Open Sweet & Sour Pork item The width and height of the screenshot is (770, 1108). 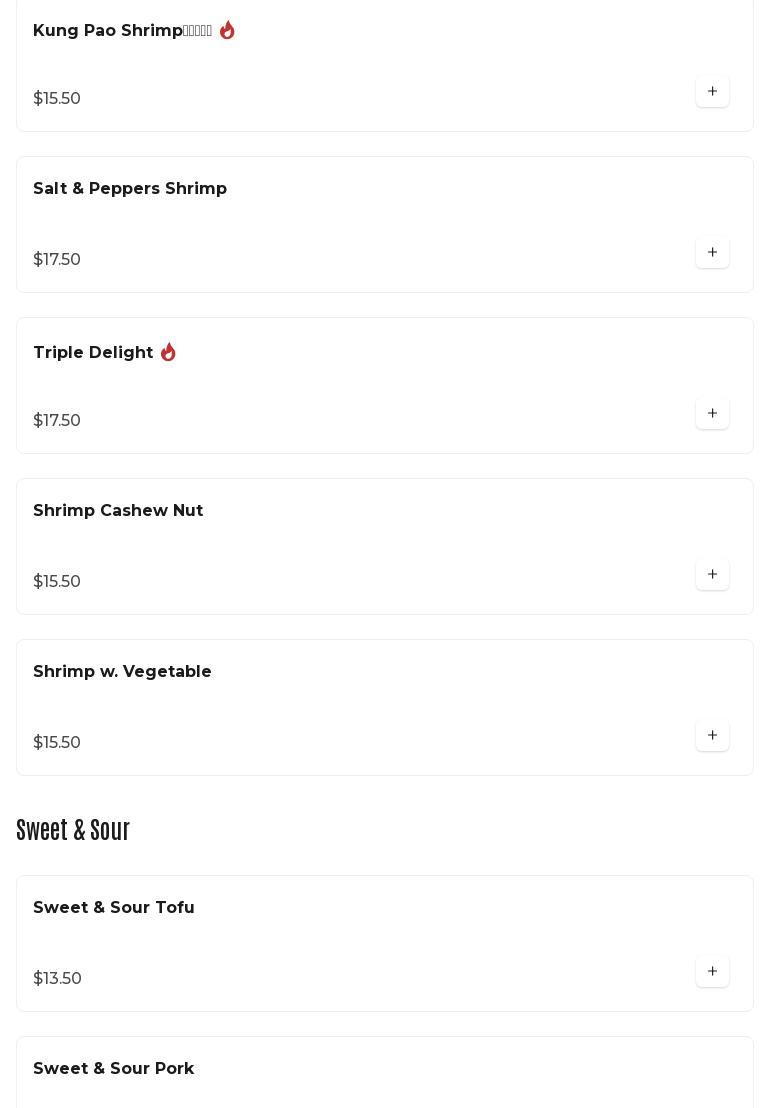pos(114,1069)
